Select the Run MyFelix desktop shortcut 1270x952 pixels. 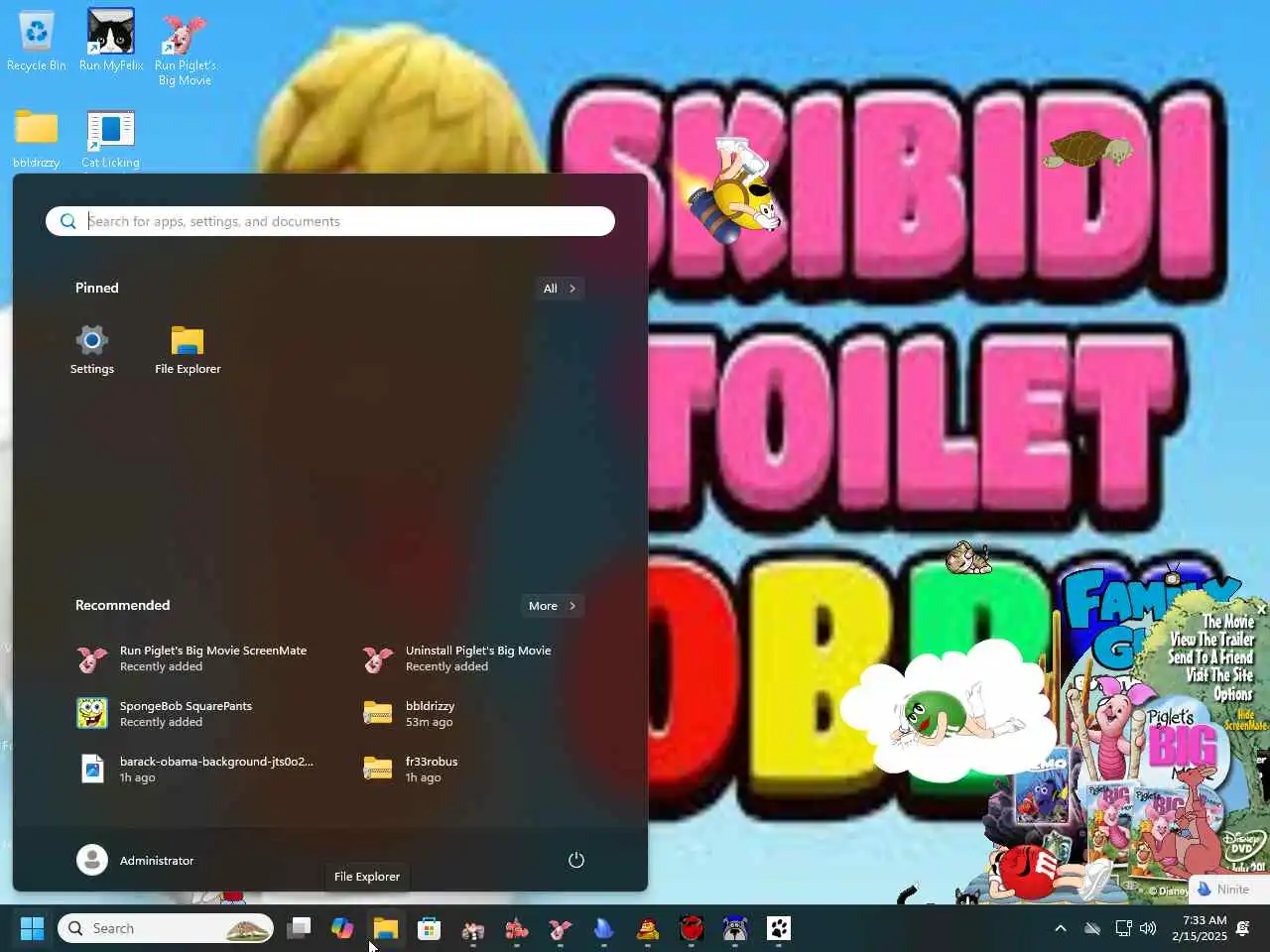click(111, 42)
